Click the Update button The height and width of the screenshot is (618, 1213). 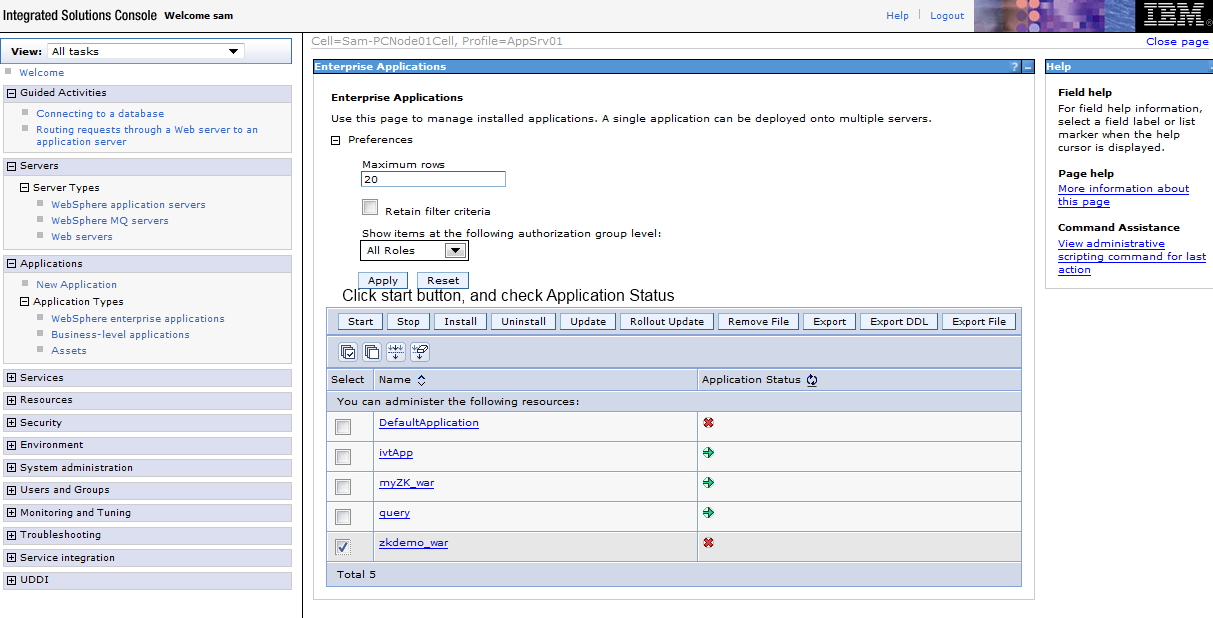588,322
